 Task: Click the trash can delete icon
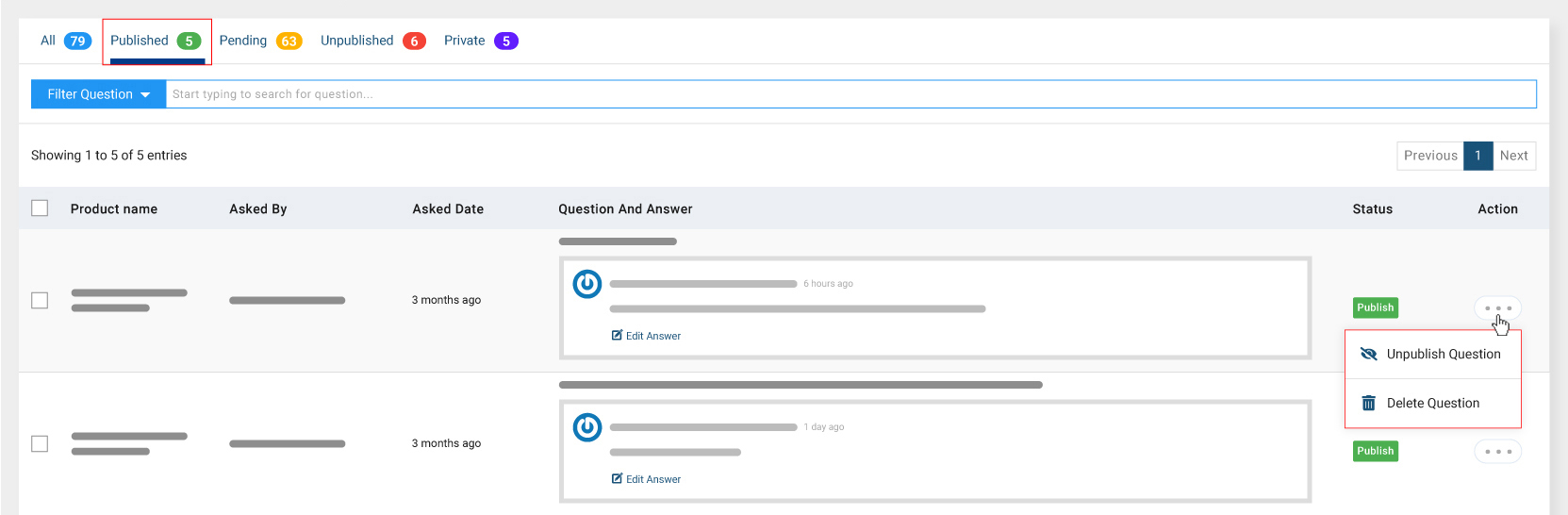tap(1369, 403)
